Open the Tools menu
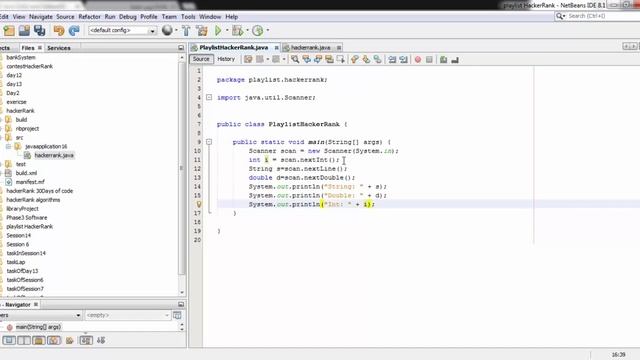The width and height of the screenshot is (640, 360). 188,17
